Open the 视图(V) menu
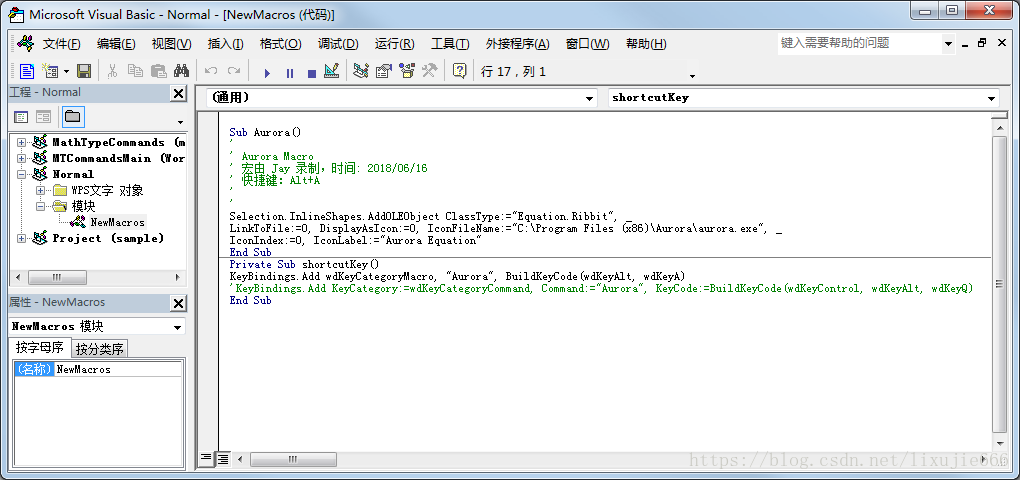Image resolution: width=1020 pixels, height=480 pixels. 171,44
